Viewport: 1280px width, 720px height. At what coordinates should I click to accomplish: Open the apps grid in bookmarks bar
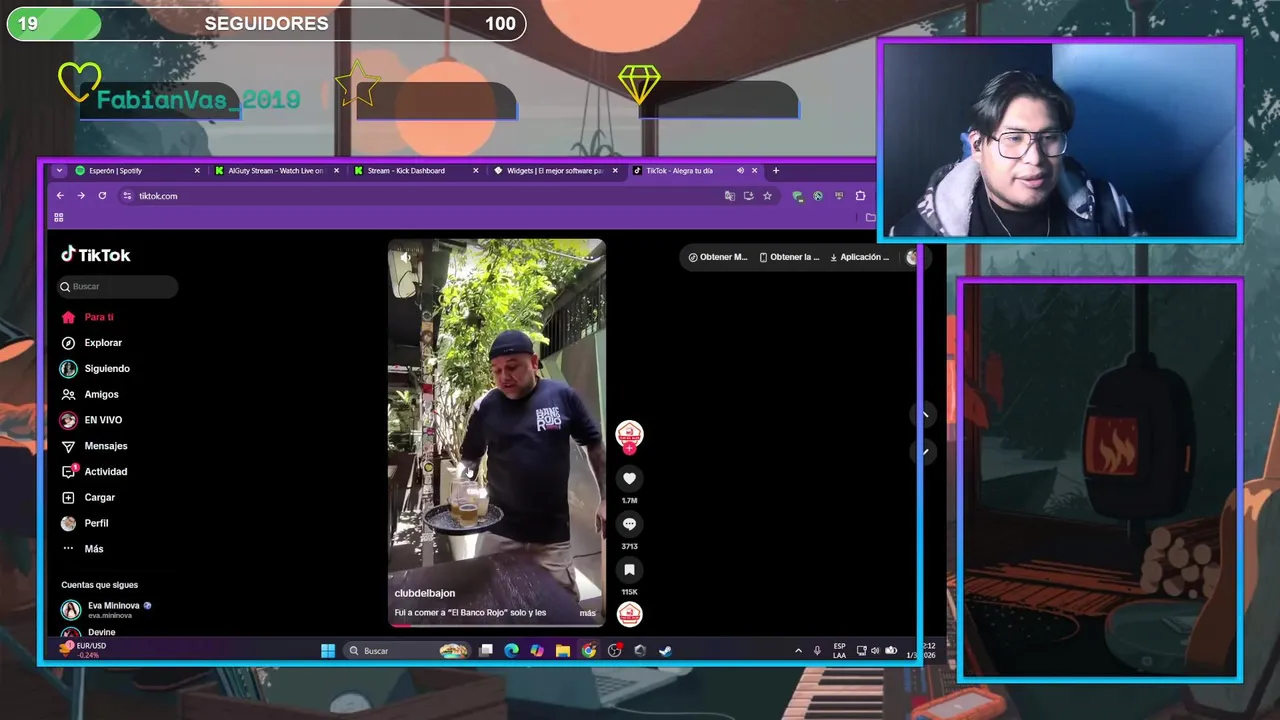58,217
